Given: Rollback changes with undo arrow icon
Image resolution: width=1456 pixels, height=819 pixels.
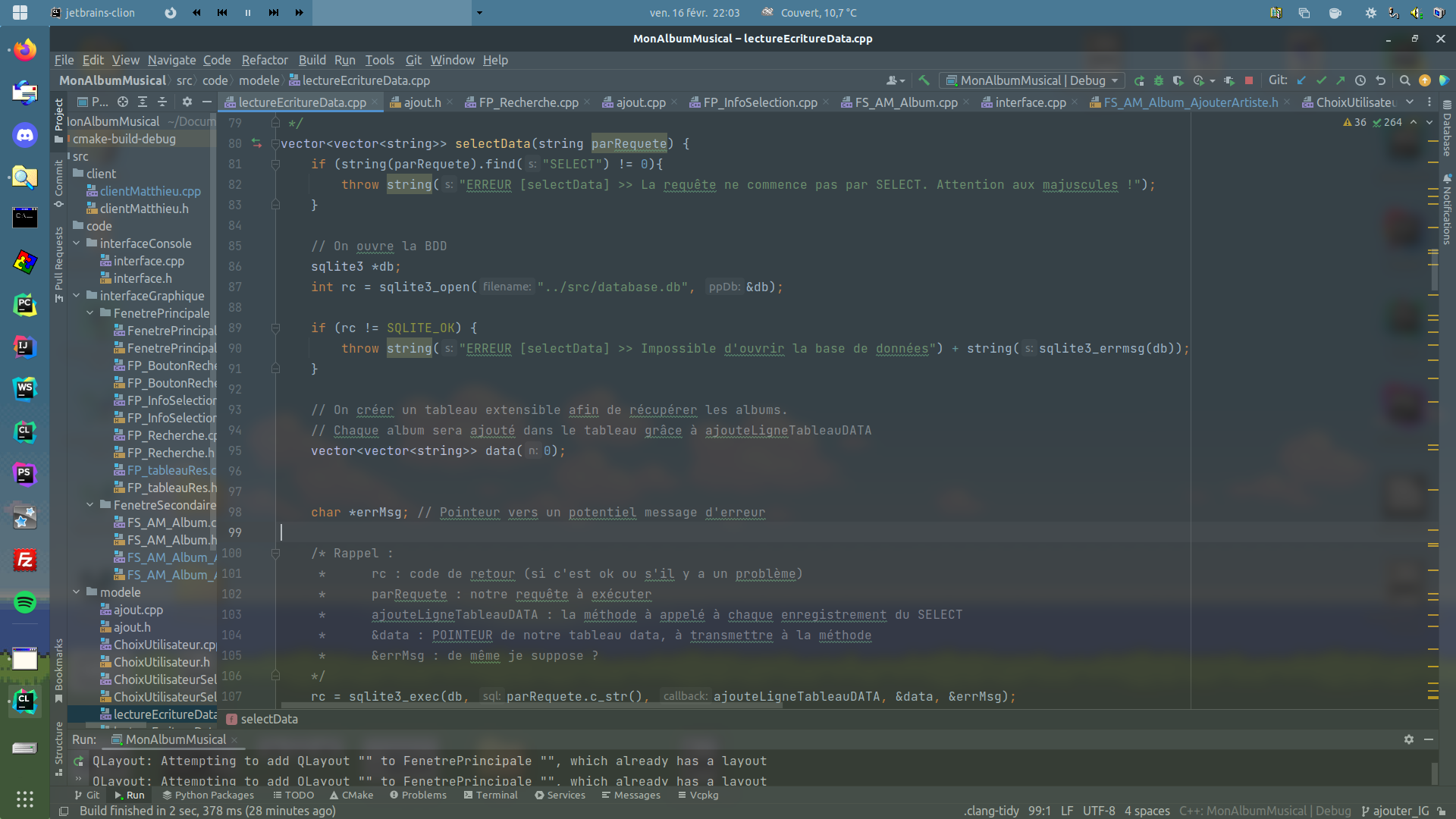Looking at the screenshot, I should click(1381, 80).
